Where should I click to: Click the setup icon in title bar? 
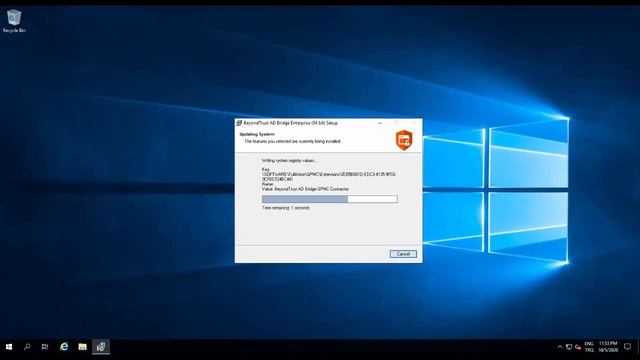pyautogui.click(x=239, y=123)
